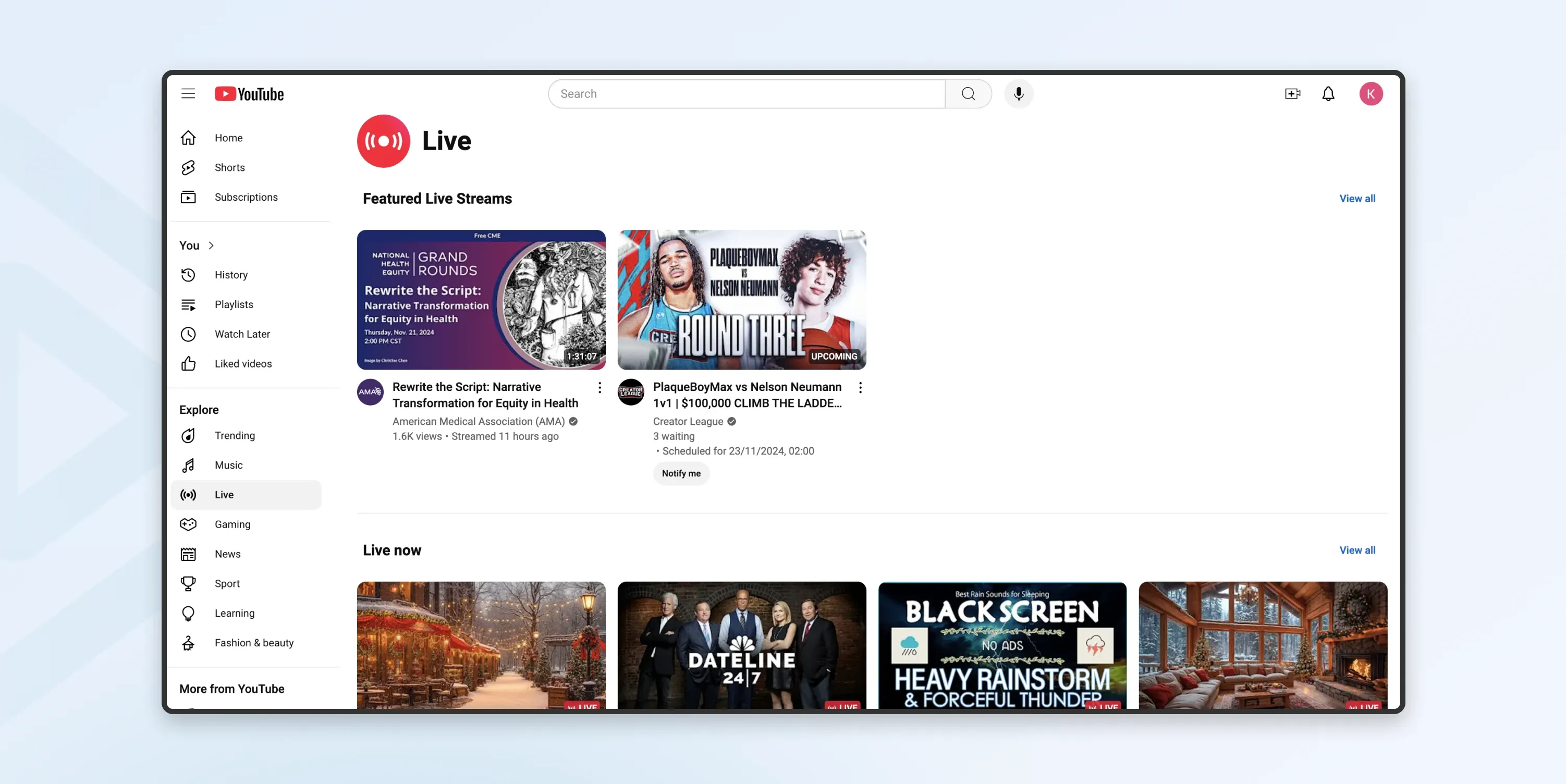Image resolution: width=1566 pixels, height=784 pixels.
Task: View all Live now streams
Action: (1357, 550)
